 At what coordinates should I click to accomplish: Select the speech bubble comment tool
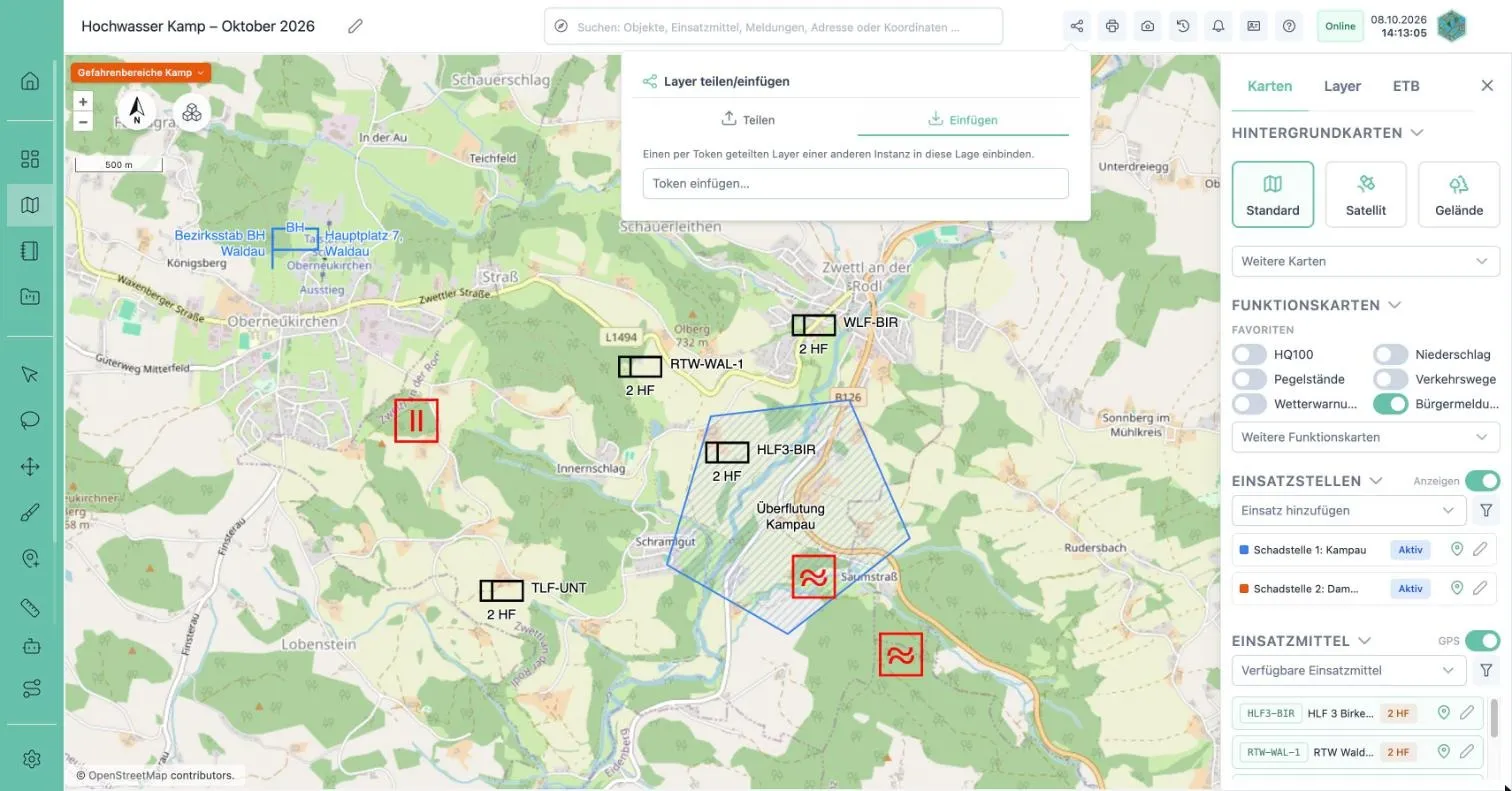pos(30,420)
